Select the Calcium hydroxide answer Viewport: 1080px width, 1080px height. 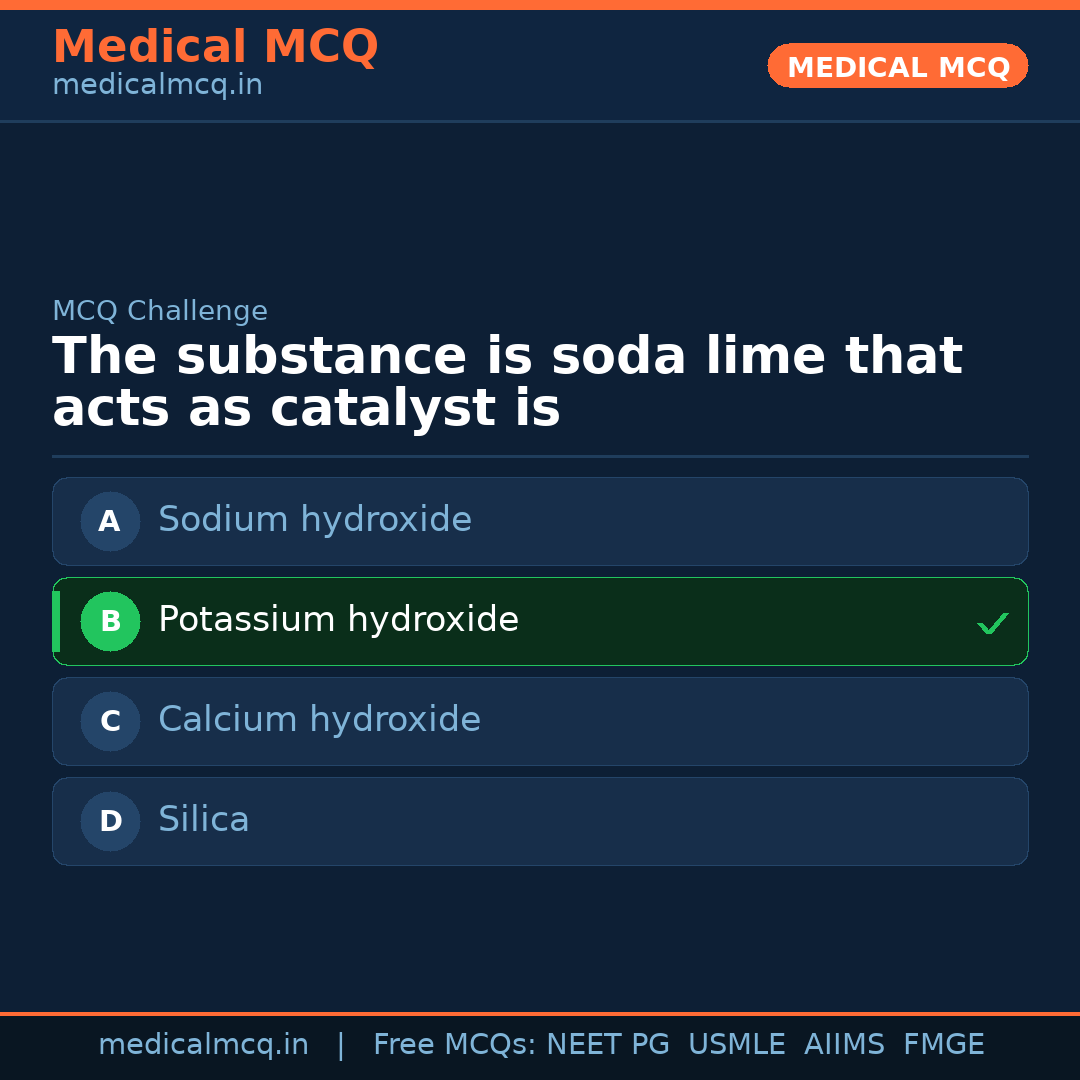pos(319,720)
